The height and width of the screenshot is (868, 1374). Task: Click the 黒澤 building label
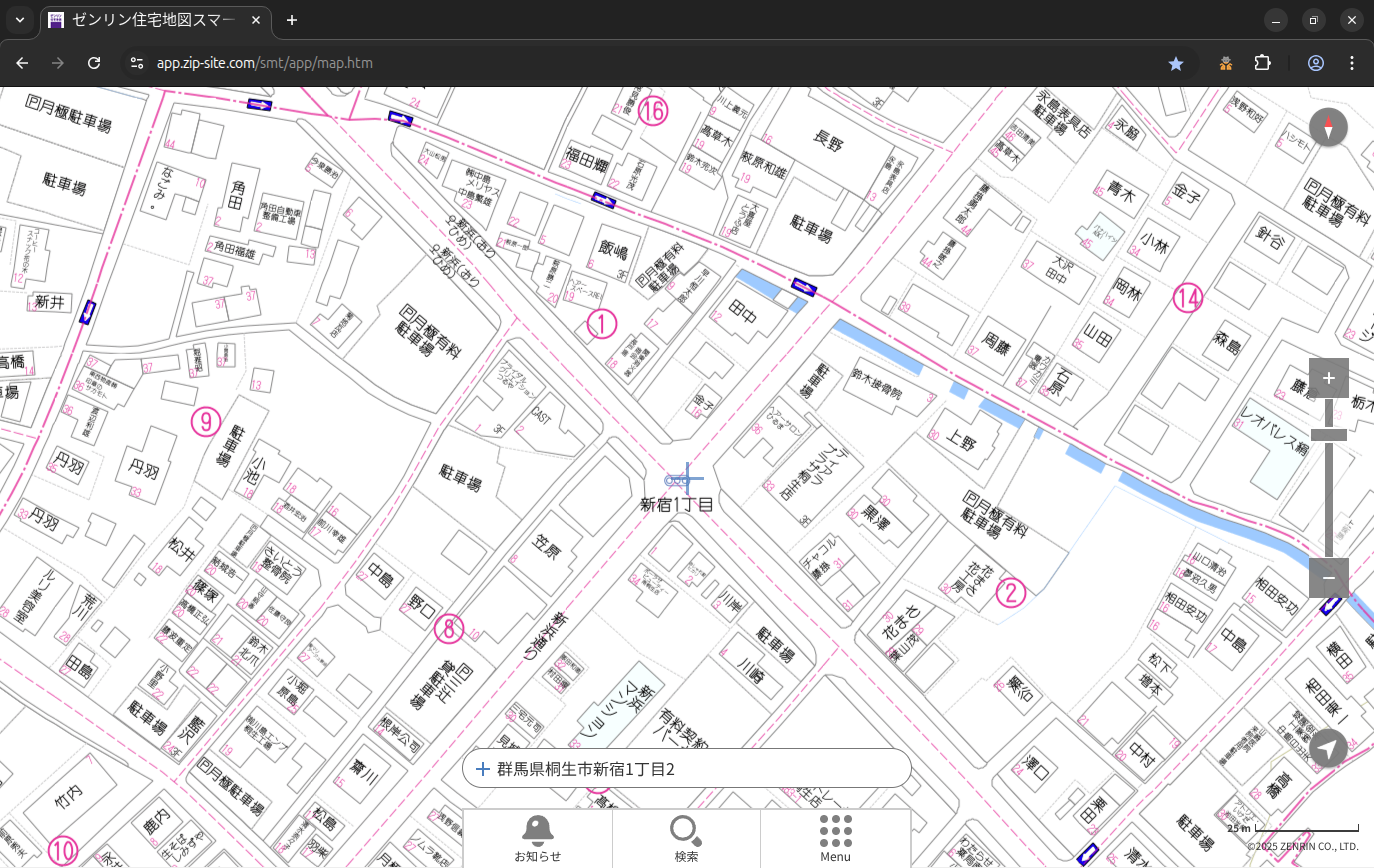(x=877, y=516)
